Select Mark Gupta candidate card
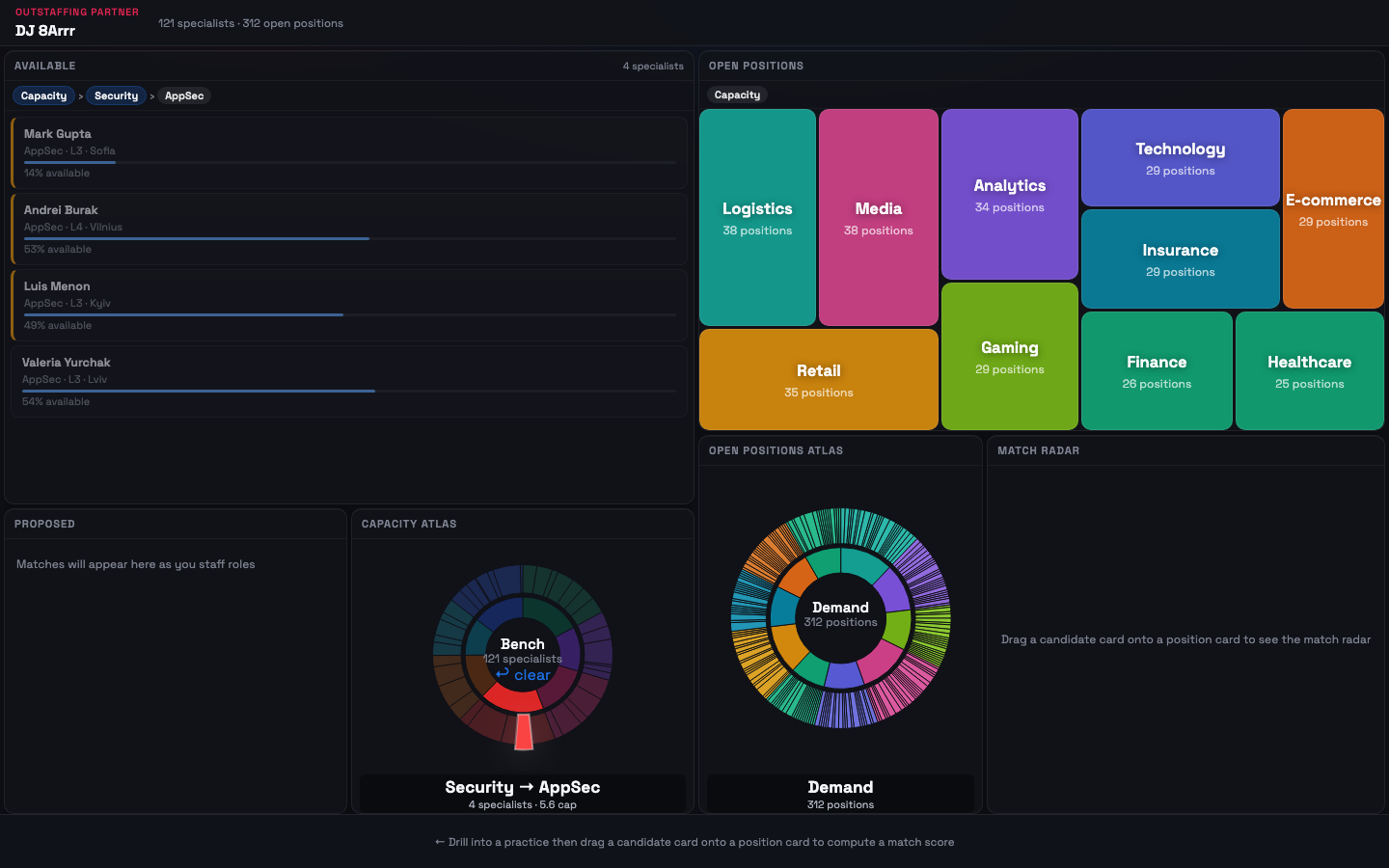 [x=349, y=152]
